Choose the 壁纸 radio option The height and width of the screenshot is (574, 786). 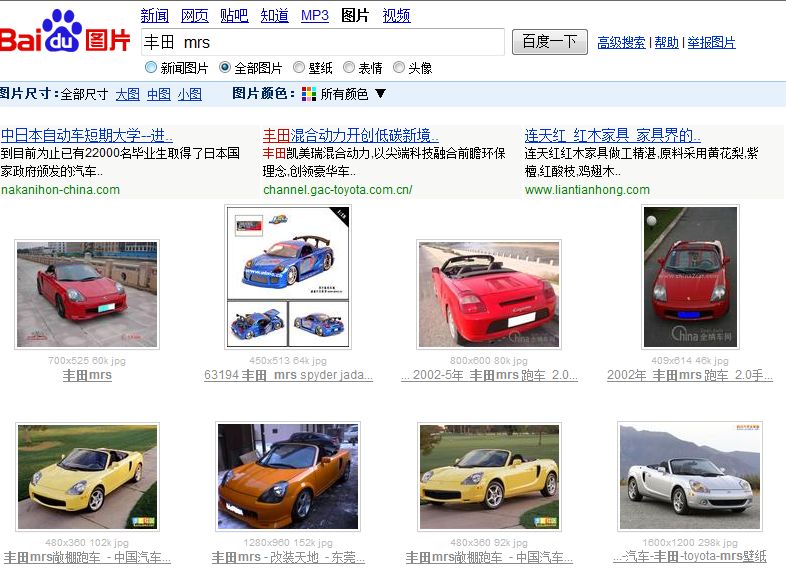(299, 67)
